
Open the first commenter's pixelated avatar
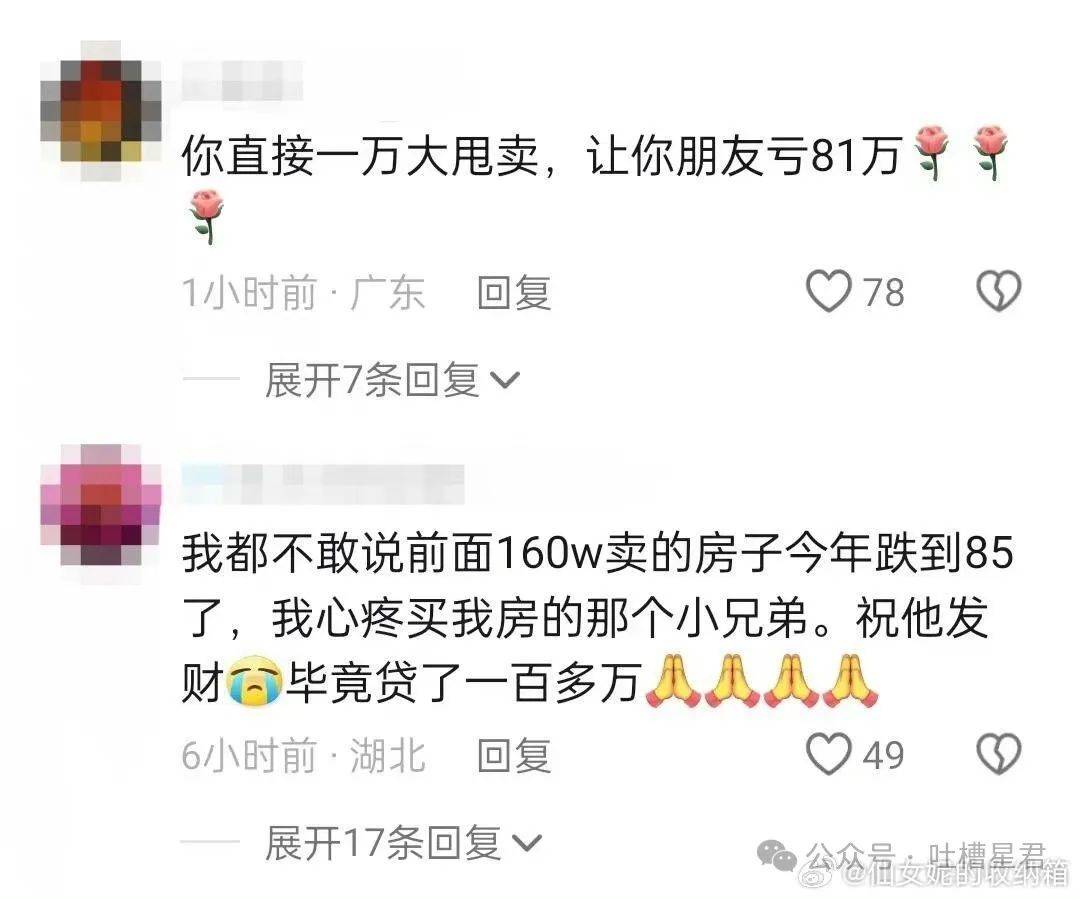101,110
